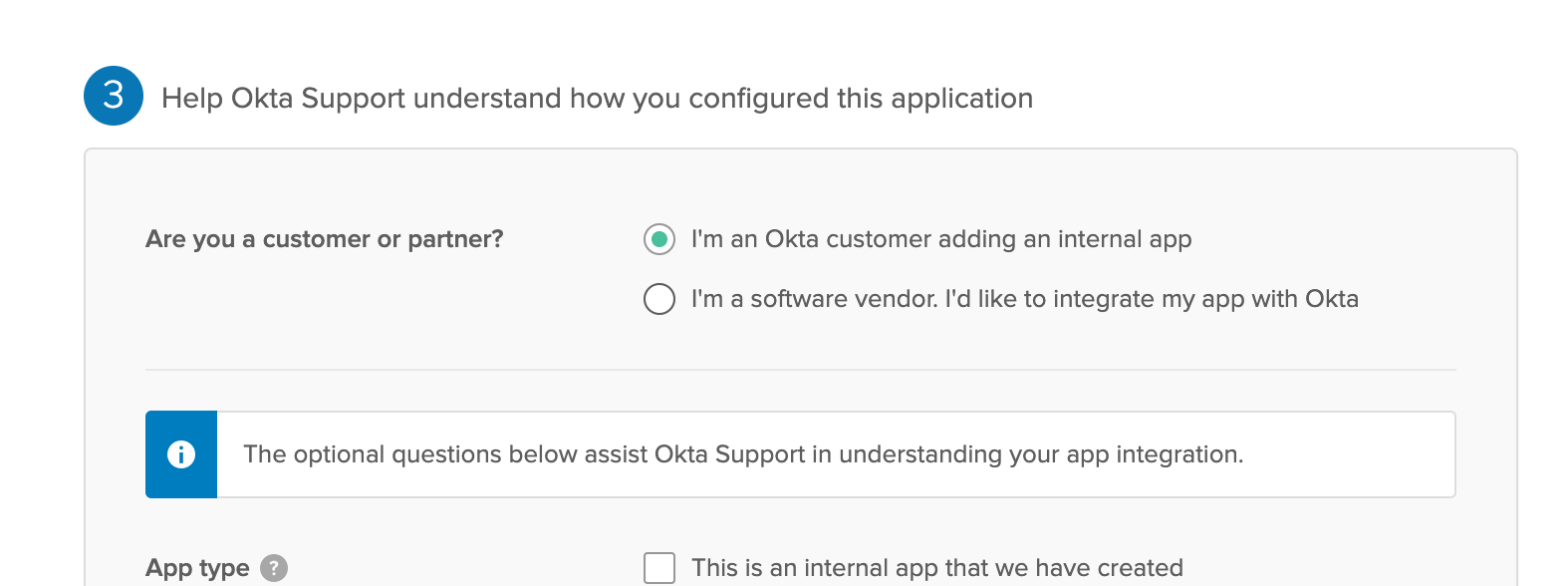Click the horizontal divider below the radio options
The width and height of the screenshot is (1568, 586).
click(x=800, y=370)
